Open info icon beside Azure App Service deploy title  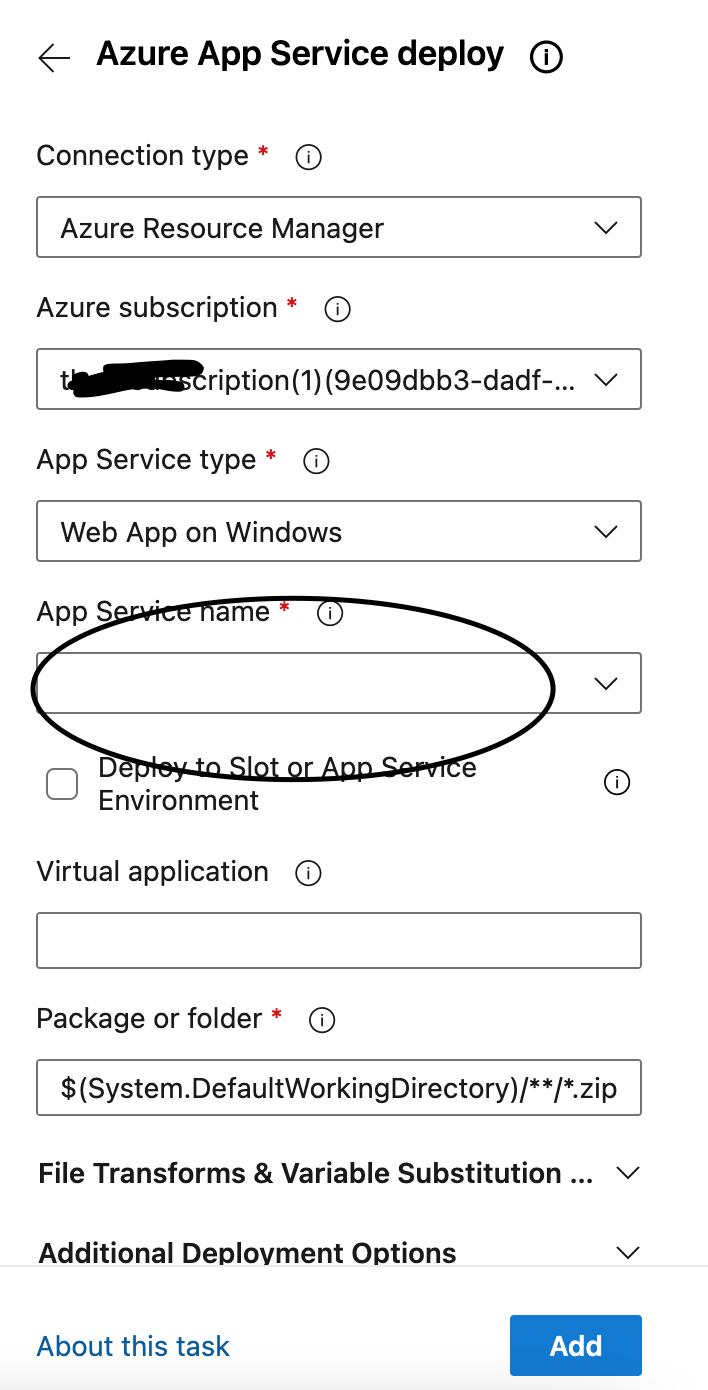pyautogui.click(x=546, y=58)
